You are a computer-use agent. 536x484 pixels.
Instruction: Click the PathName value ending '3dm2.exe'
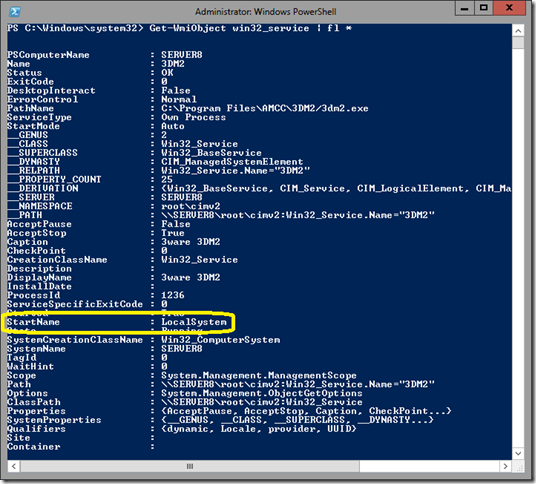[x=265, y=108]
